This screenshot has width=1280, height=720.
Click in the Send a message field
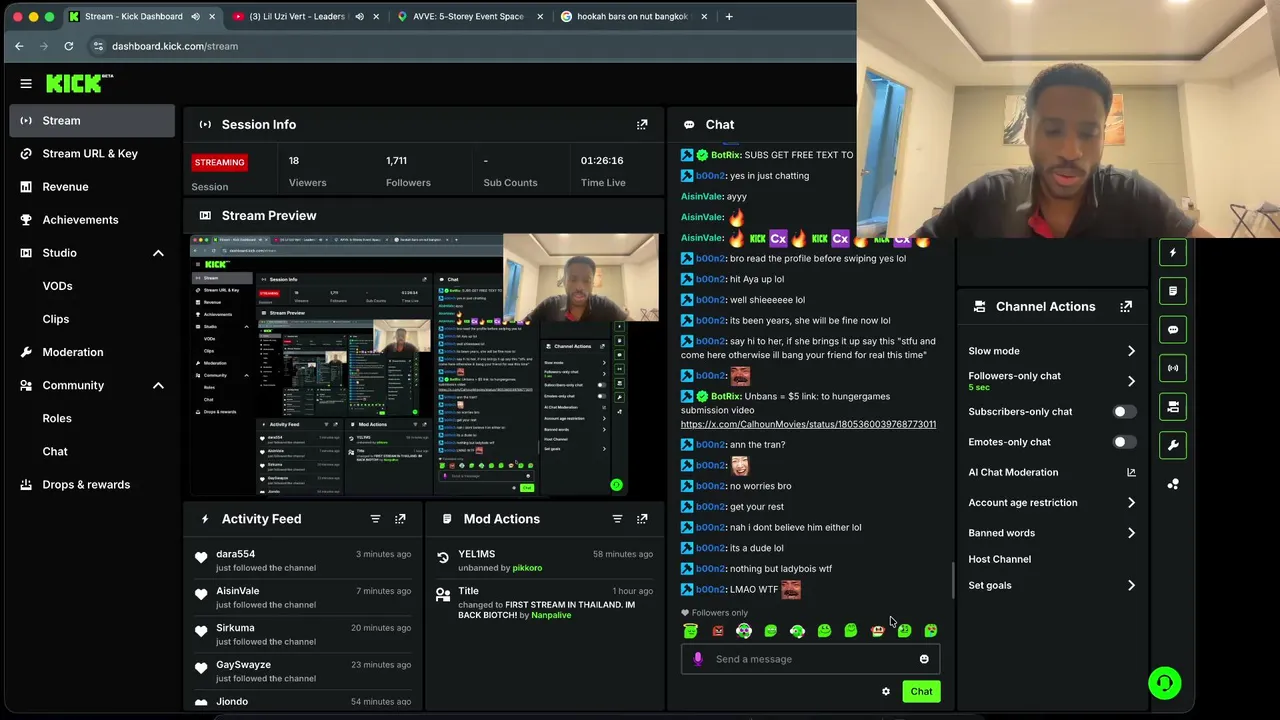pos(810,659)
